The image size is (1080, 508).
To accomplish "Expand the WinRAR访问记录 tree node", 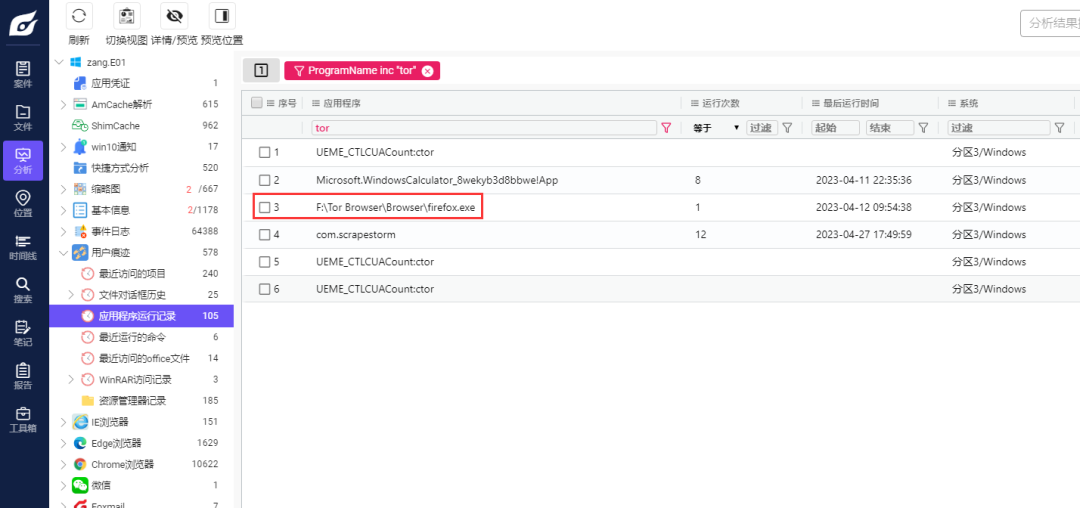I will [x=72, y=379].
